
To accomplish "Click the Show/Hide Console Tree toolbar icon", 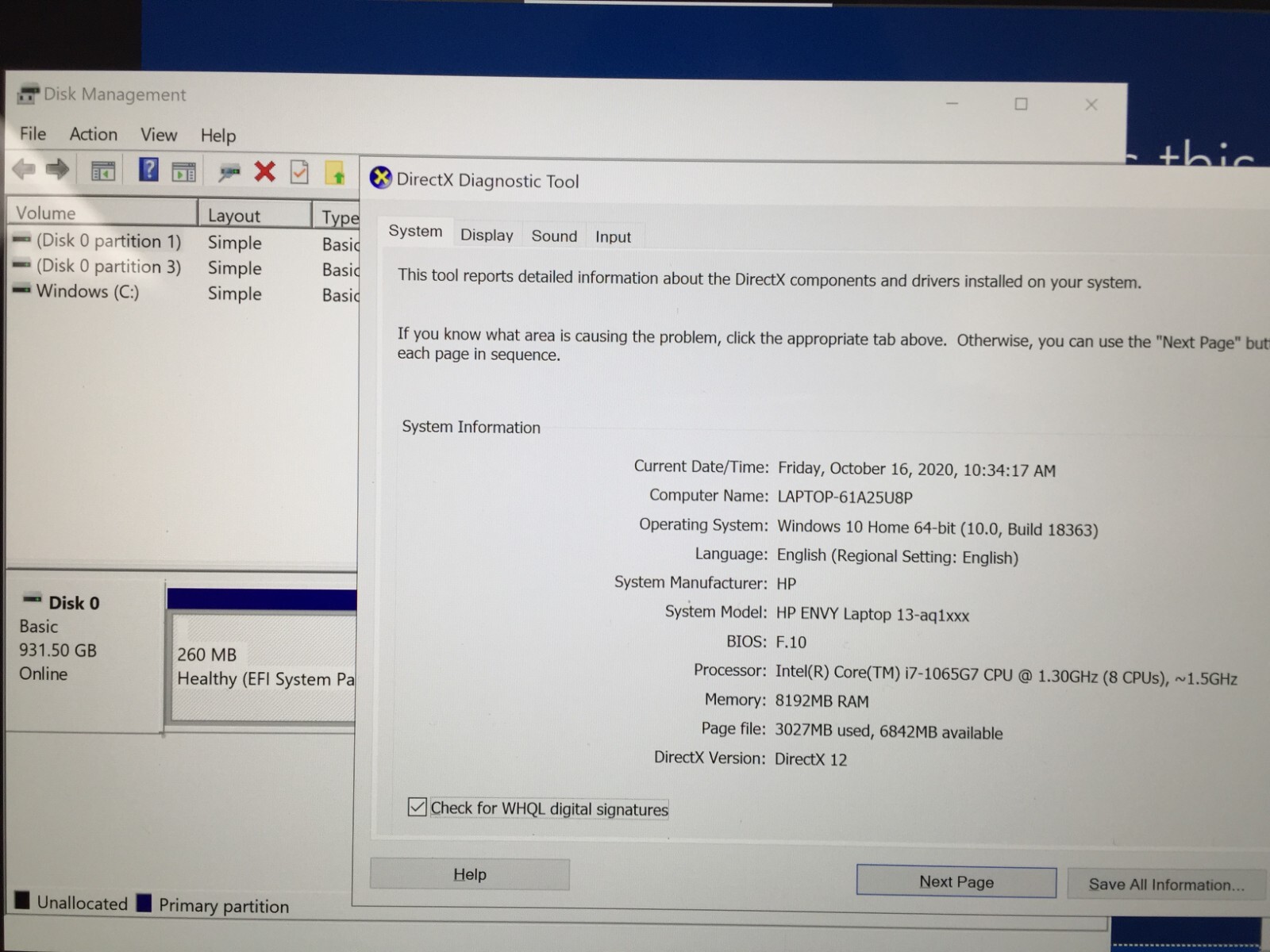I will coord(103,171).
